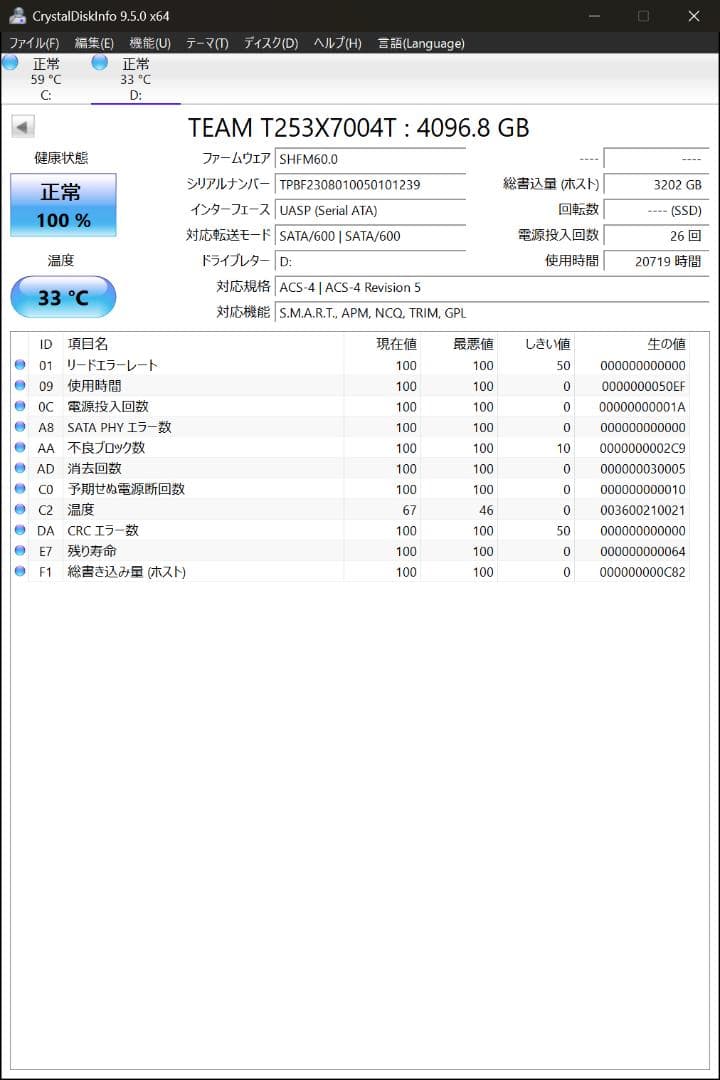This screenshot has height=1080, width=720.
Task: Select the 残り寿命 attribute name
Action: tap(92, 551)
